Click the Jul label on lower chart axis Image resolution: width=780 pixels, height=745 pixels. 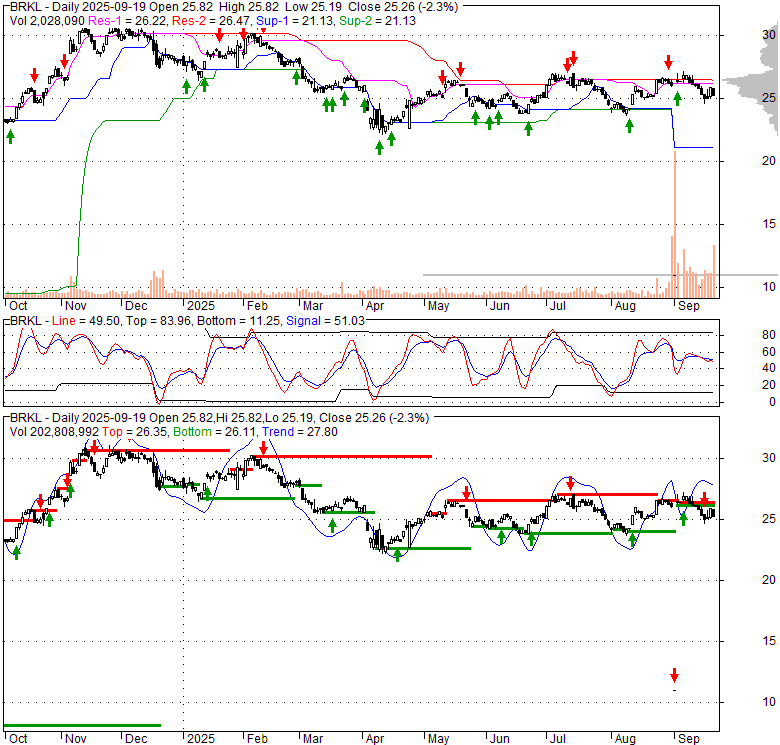click(x=558, y=739)
